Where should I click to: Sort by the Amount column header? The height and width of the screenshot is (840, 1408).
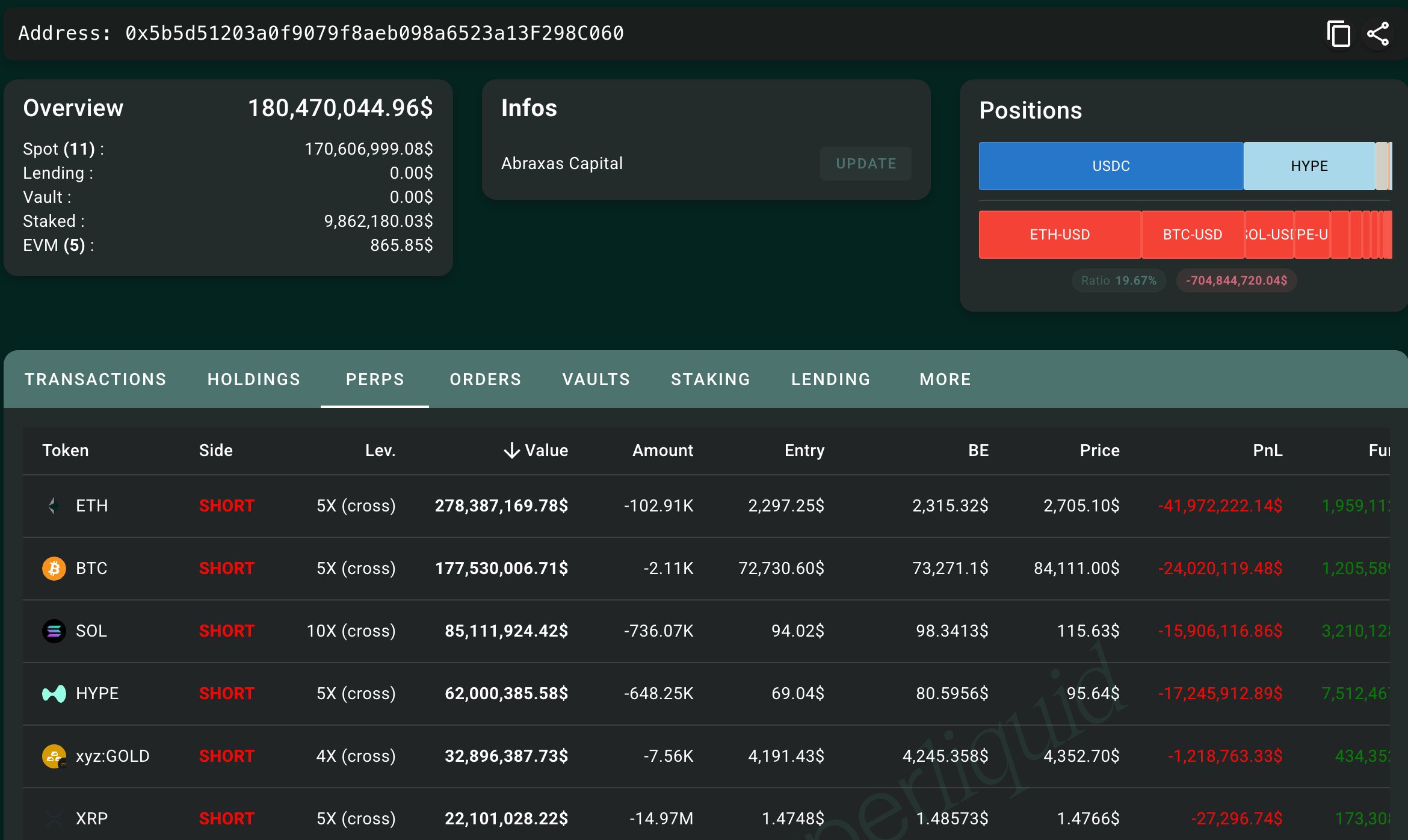tap(662, 451)
